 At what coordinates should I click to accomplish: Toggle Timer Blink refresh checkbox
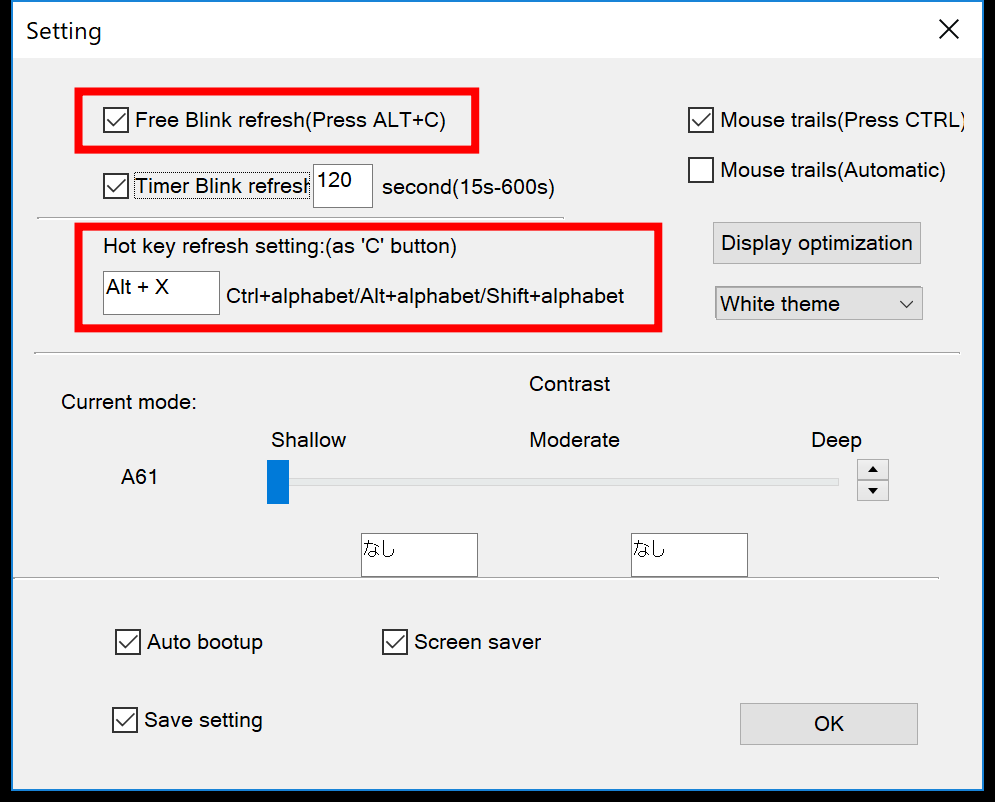(x=116, y=186)
